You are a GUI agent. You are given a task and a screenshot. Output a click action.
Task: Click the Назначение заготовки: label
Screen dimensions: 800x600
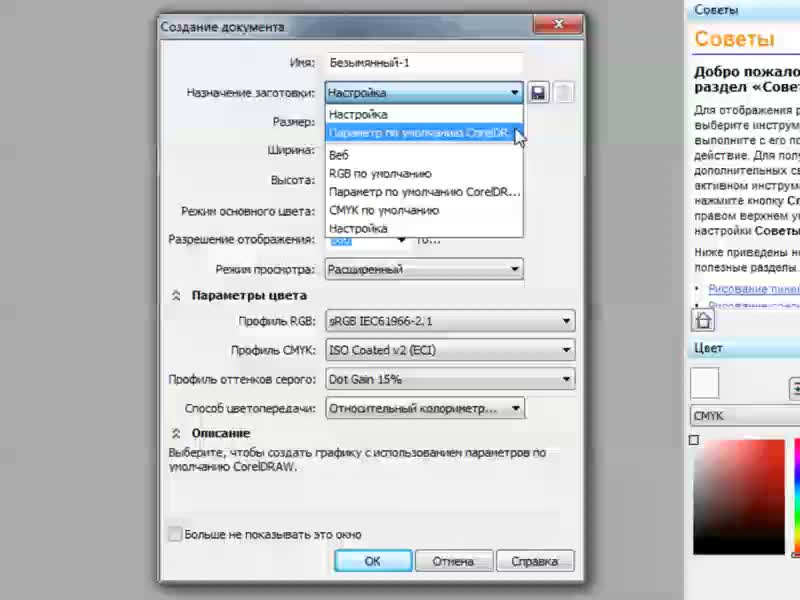[251, 93]
